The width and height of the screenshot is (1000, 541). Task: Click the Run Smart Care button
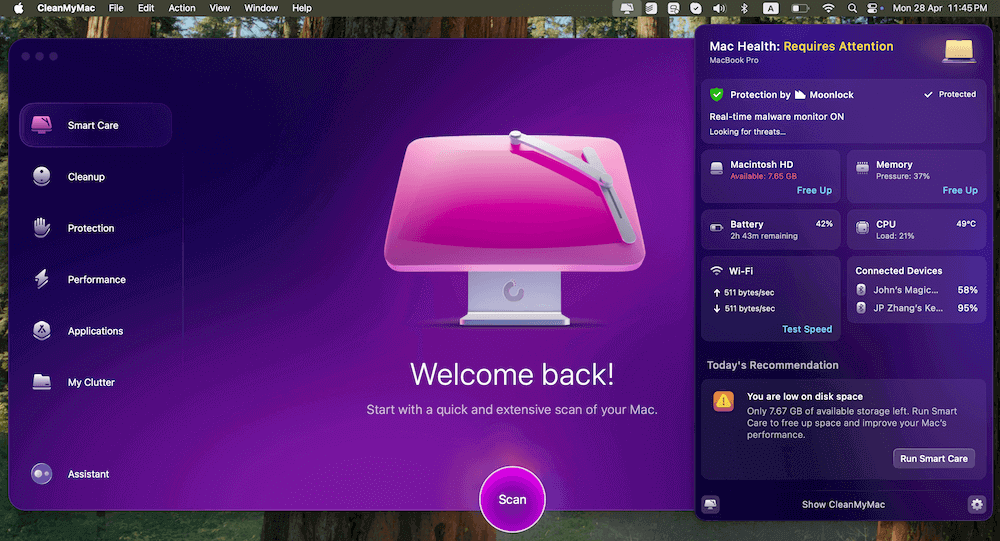pyautogui.click(x=933, y=458)
